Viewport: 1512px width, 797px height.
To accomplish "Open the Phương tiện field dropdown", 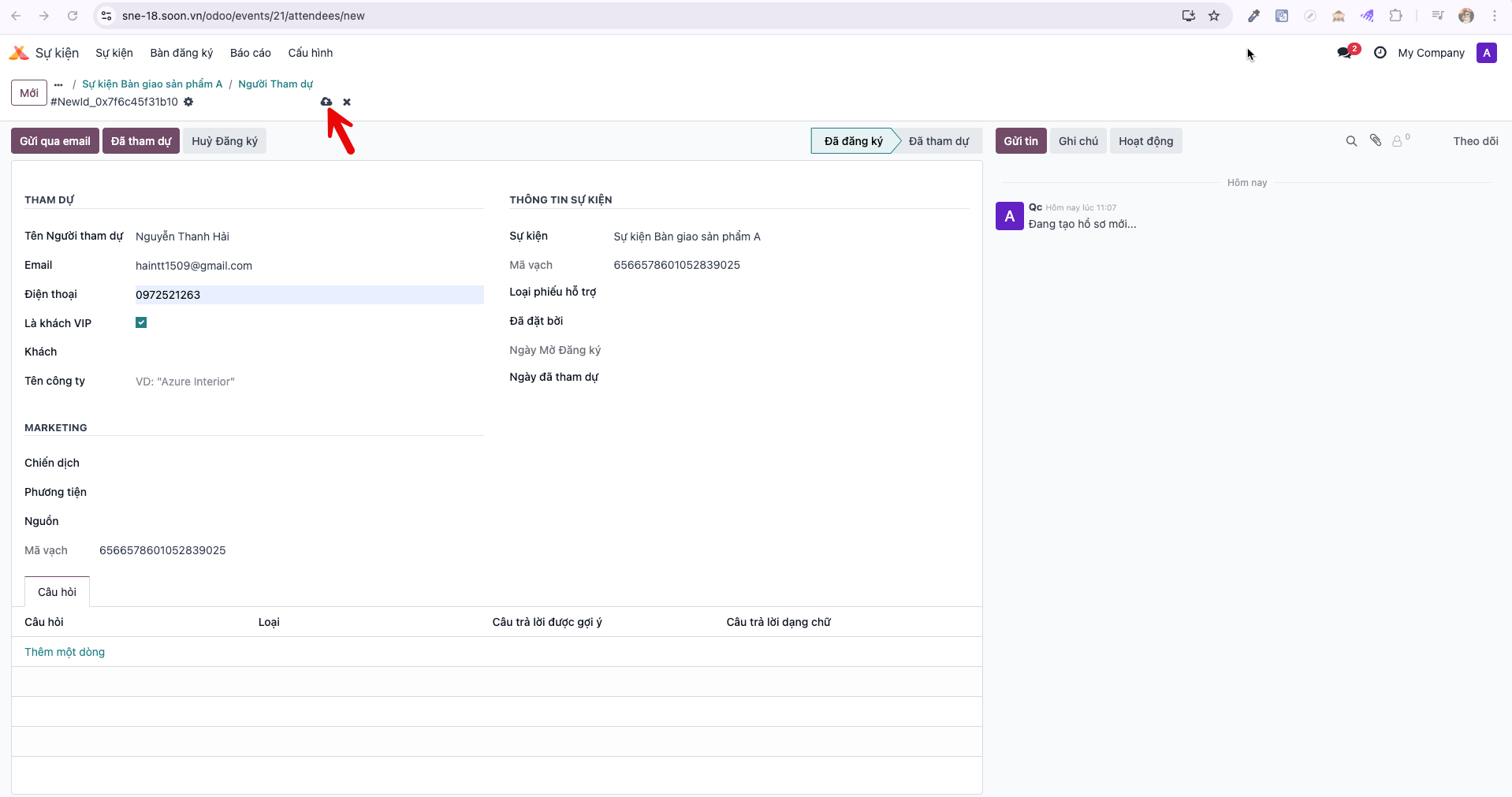I will [x=291, y=492].
